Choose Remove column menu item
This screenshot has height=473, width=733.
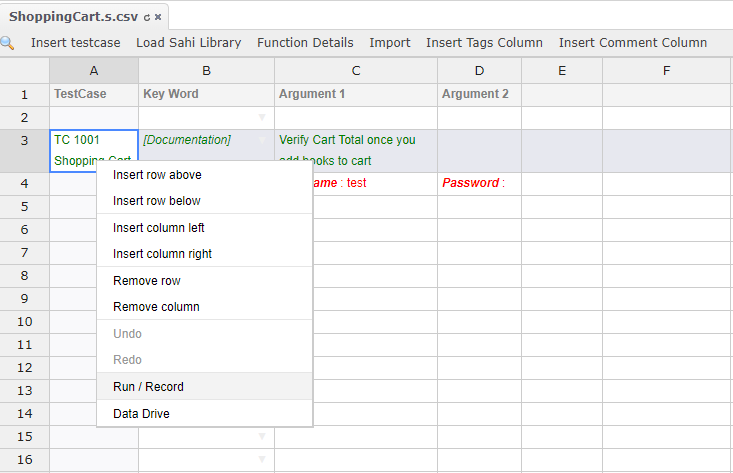click(x=156, y=307)
